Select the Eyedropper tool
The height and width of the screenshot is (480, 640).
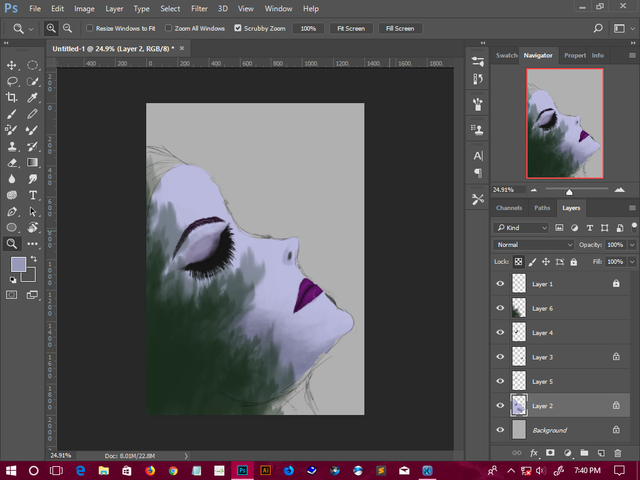[x=33, y=97]
